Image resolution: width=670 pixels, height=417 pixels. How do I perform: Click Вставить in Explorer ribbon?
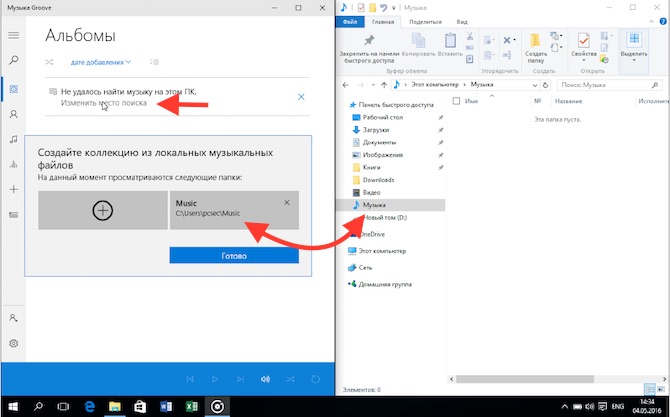(x=450, y=45)
